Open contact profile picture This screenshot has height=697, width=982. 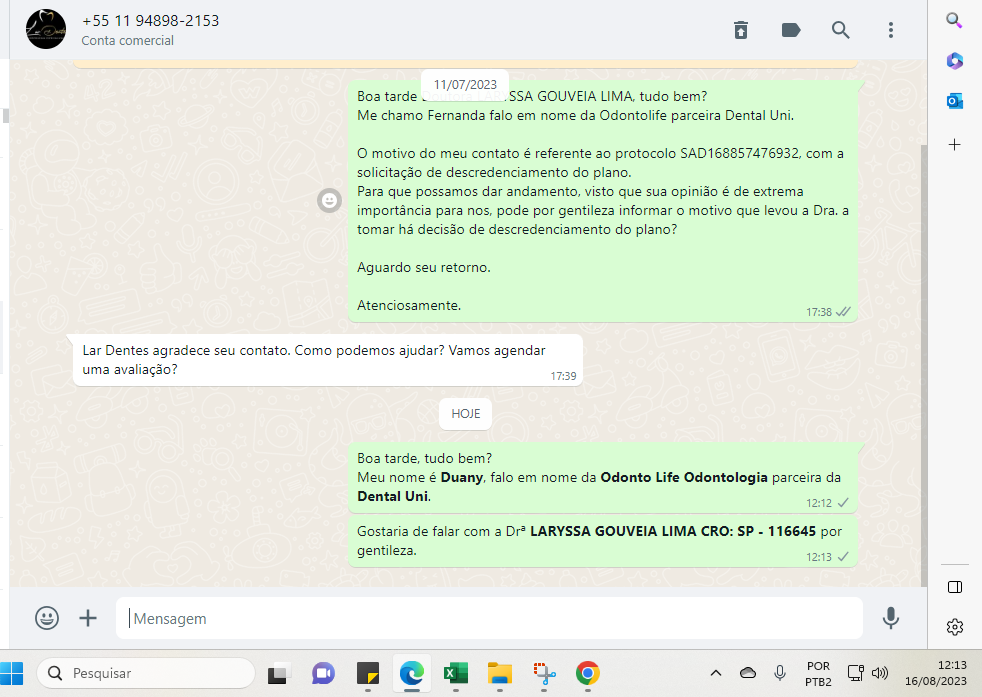(x=46, y=29)
